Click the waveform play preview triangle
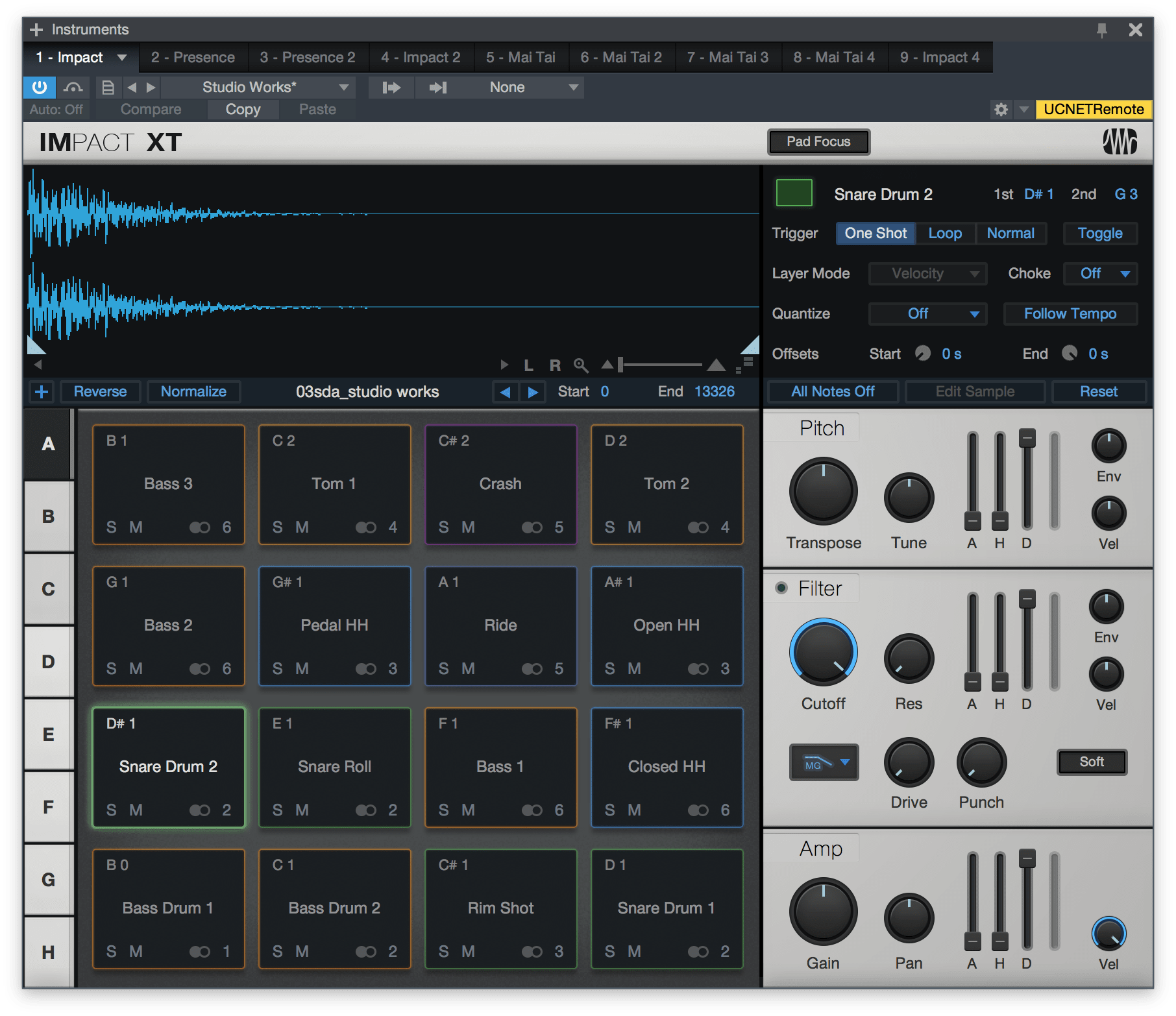The image size is (1176, 1016). point(504,365)
